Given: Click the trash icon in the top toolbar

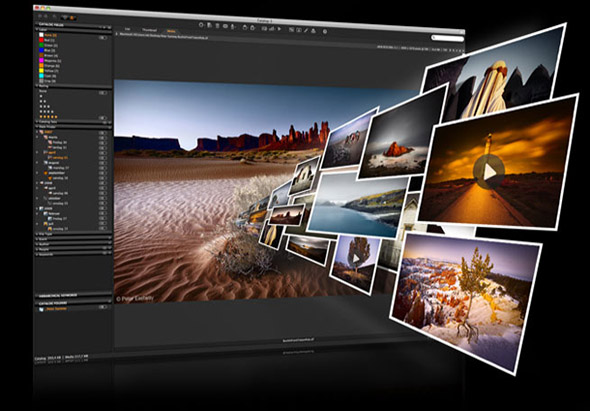Looking at the screenshot, I should [217, 26].
